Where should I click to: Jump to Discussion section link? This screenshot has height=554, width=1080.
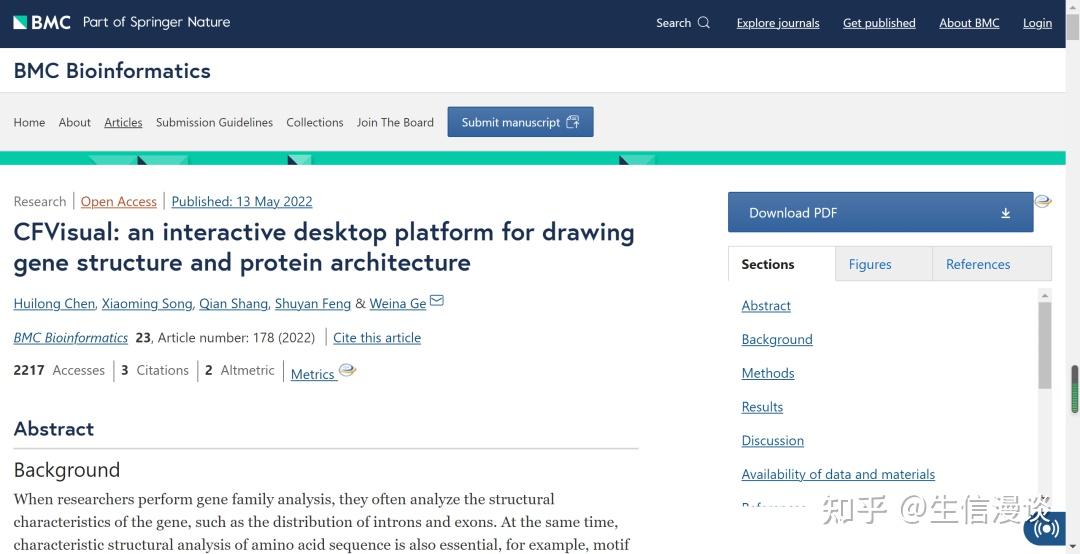773,441
